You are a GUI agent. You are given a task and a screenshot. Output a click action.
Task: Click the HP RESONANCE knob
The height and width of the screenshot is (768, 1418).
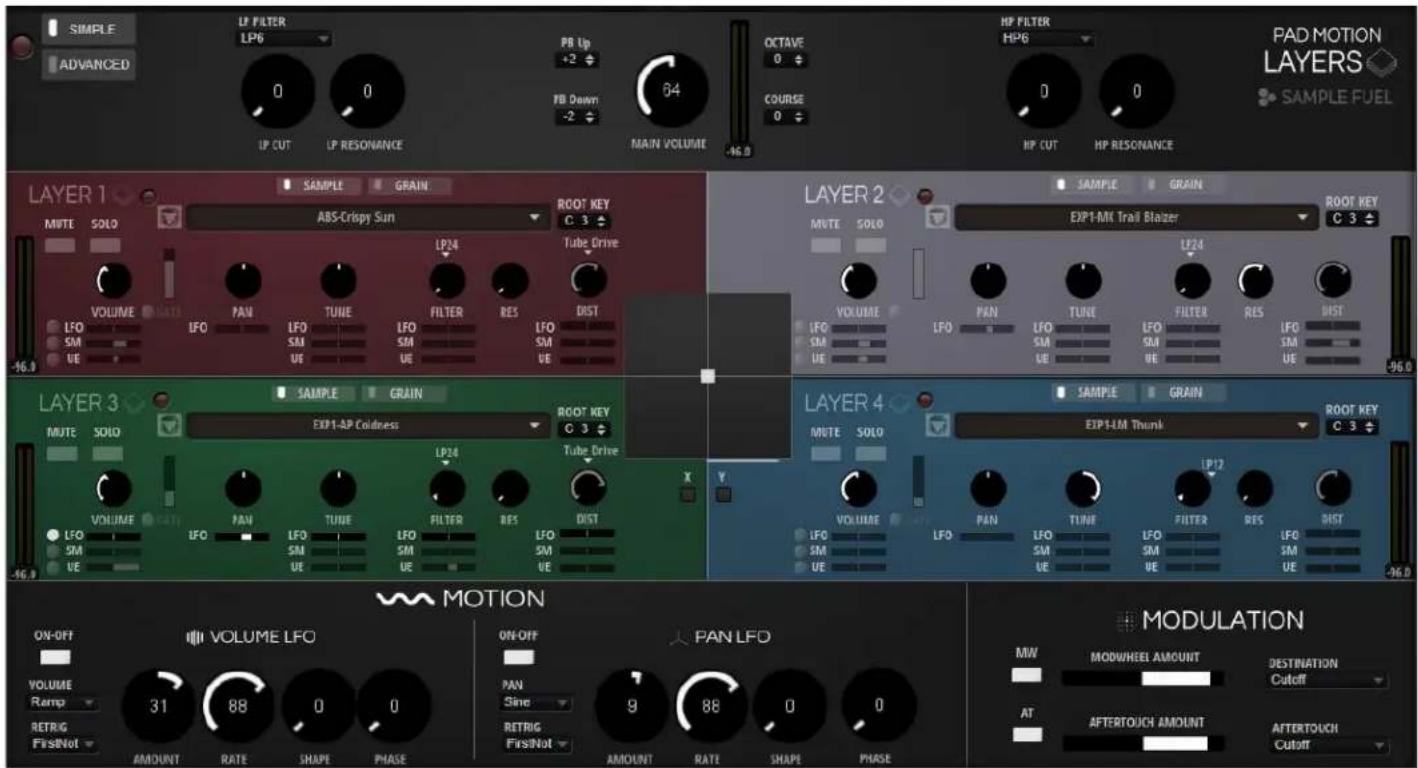pyautogui.click(x=1135, y=91)
